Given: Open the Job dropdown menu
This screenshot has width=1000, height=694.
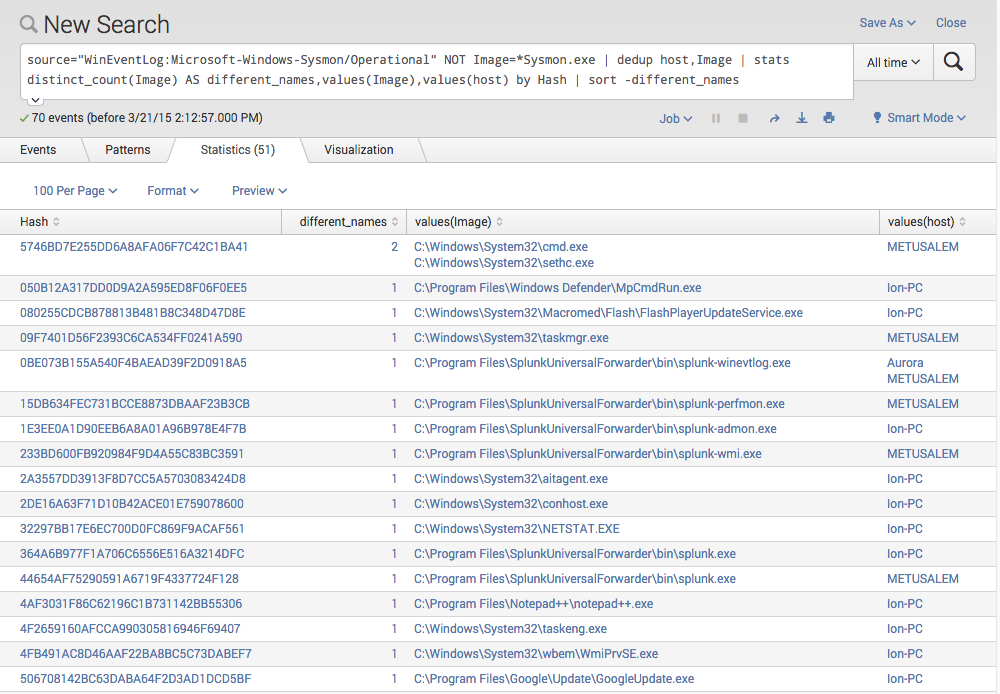Looking at the screenshot, I should click(x=674, y=118).
